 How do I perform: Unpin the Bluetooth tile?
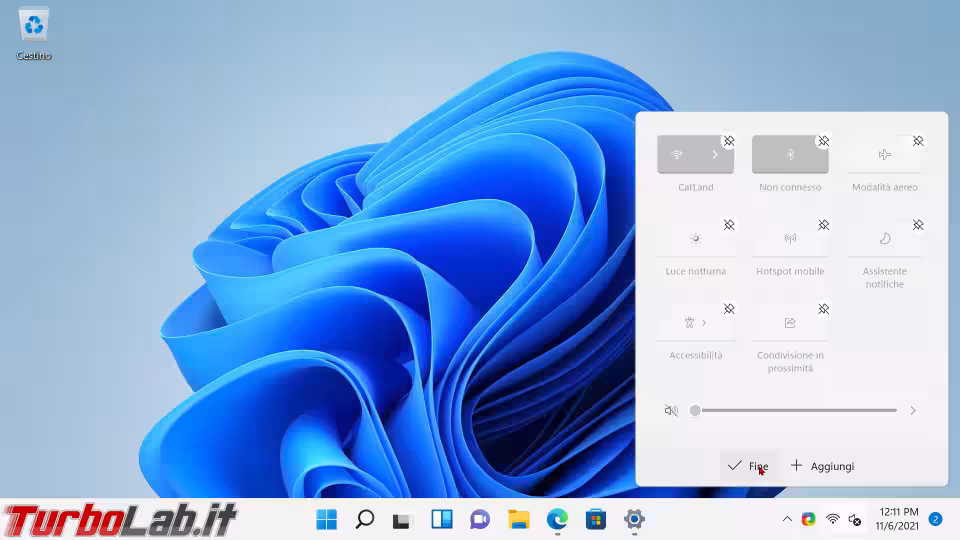pos(823,141)
